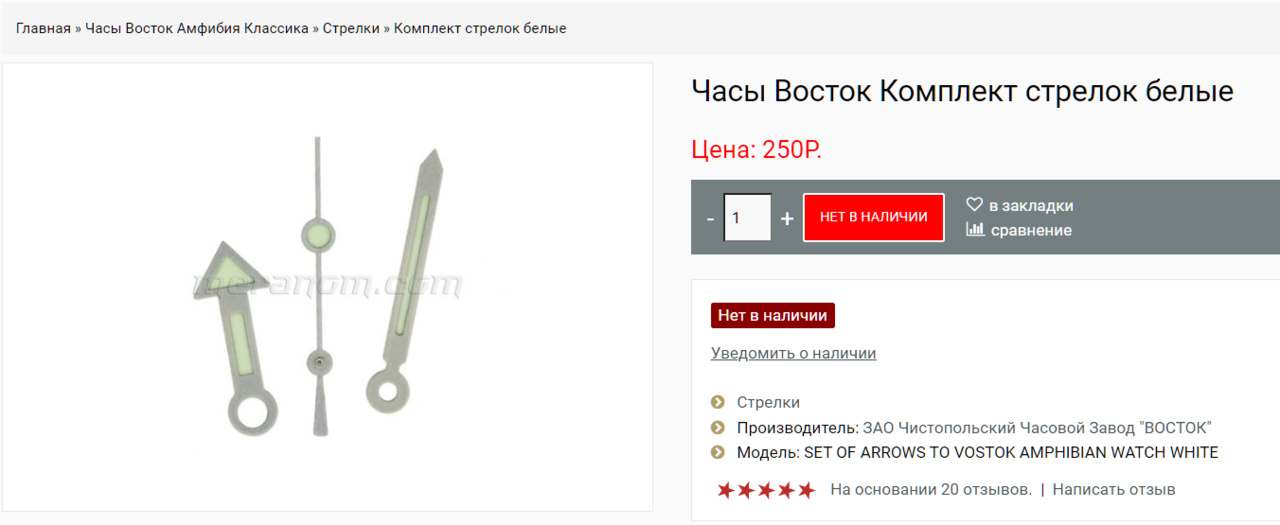
Task: Click the bullet icon beside Производитель
Action: [717, 427]
